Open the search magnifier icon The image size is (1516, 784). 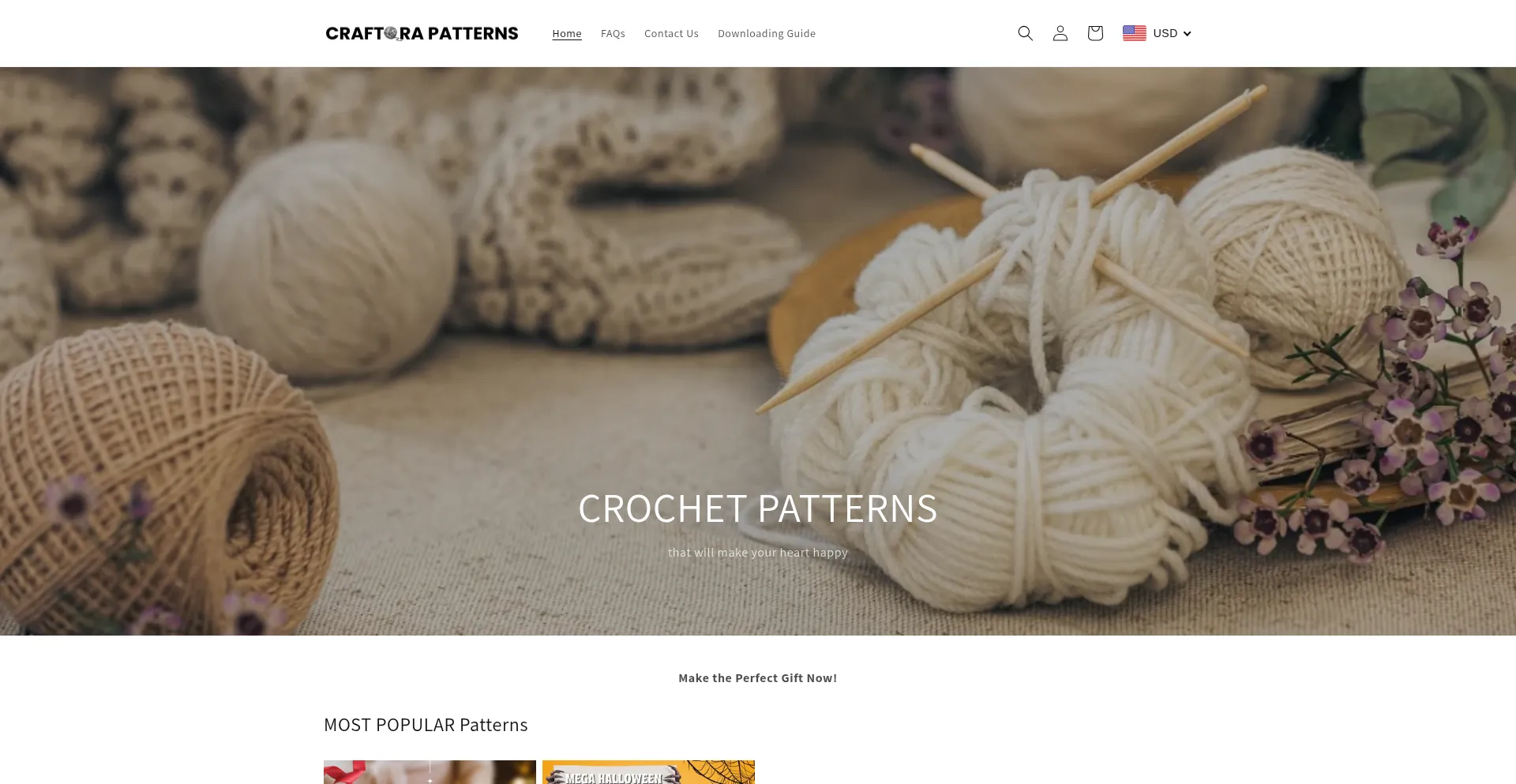[x=1025, y=33]
